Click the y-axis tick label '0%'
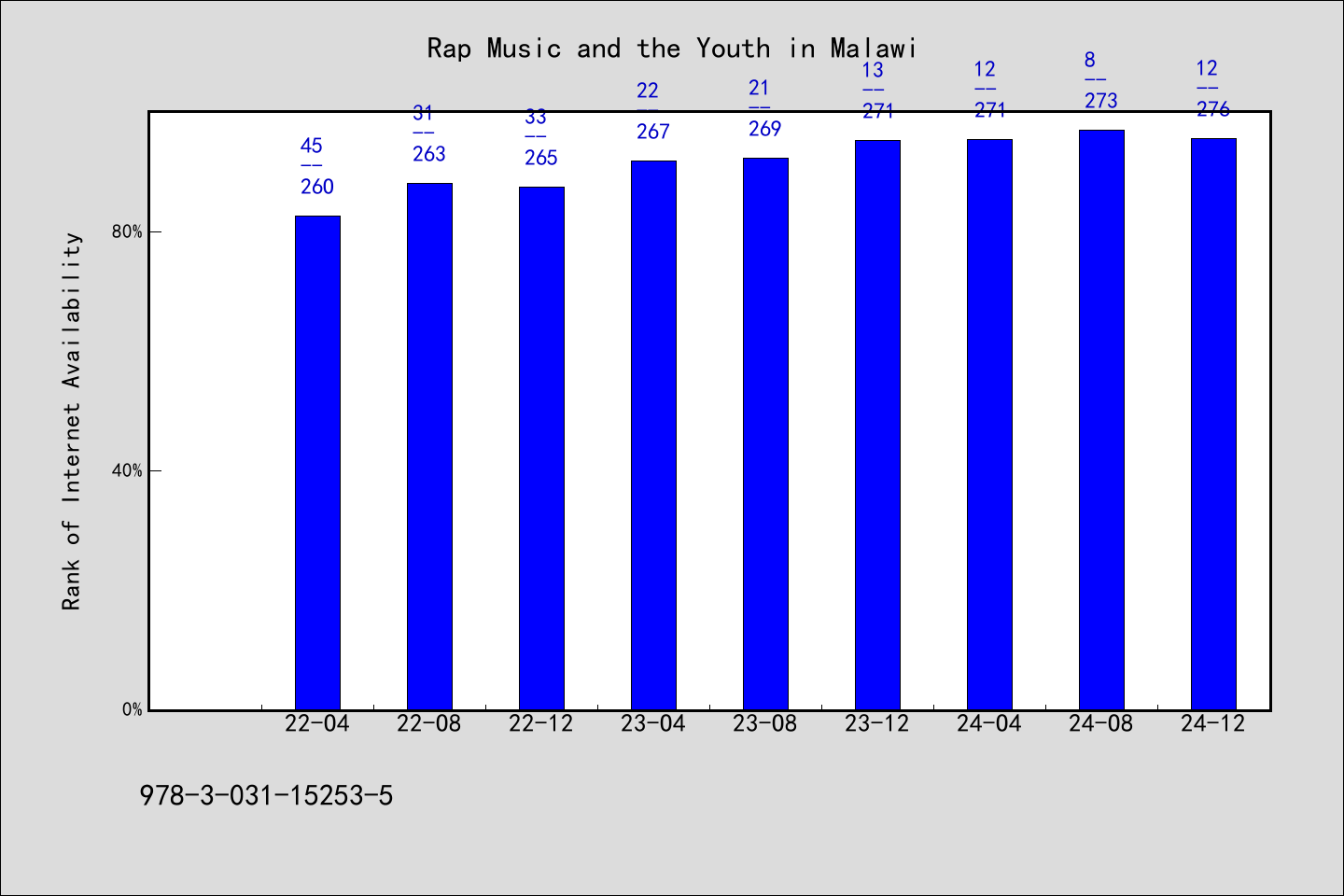Image resolution: width=1344 pixels, height=896 pixels. 132,710
